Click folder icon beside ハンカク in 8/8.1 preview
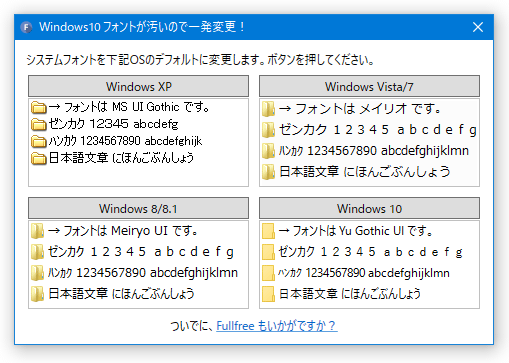 37,273
